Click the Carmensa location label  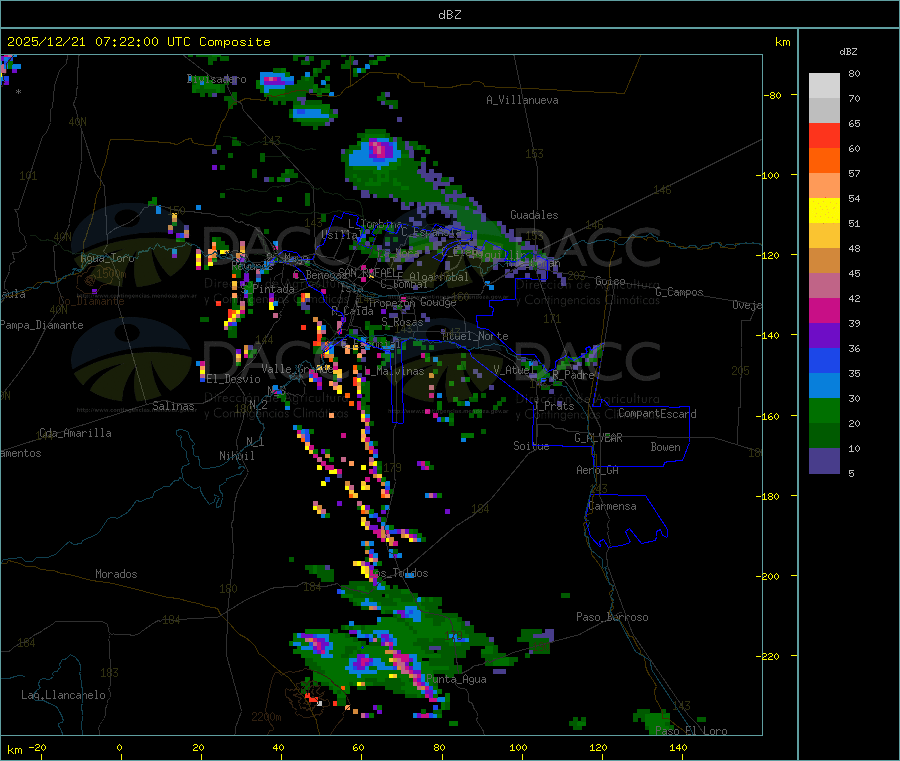612,506
